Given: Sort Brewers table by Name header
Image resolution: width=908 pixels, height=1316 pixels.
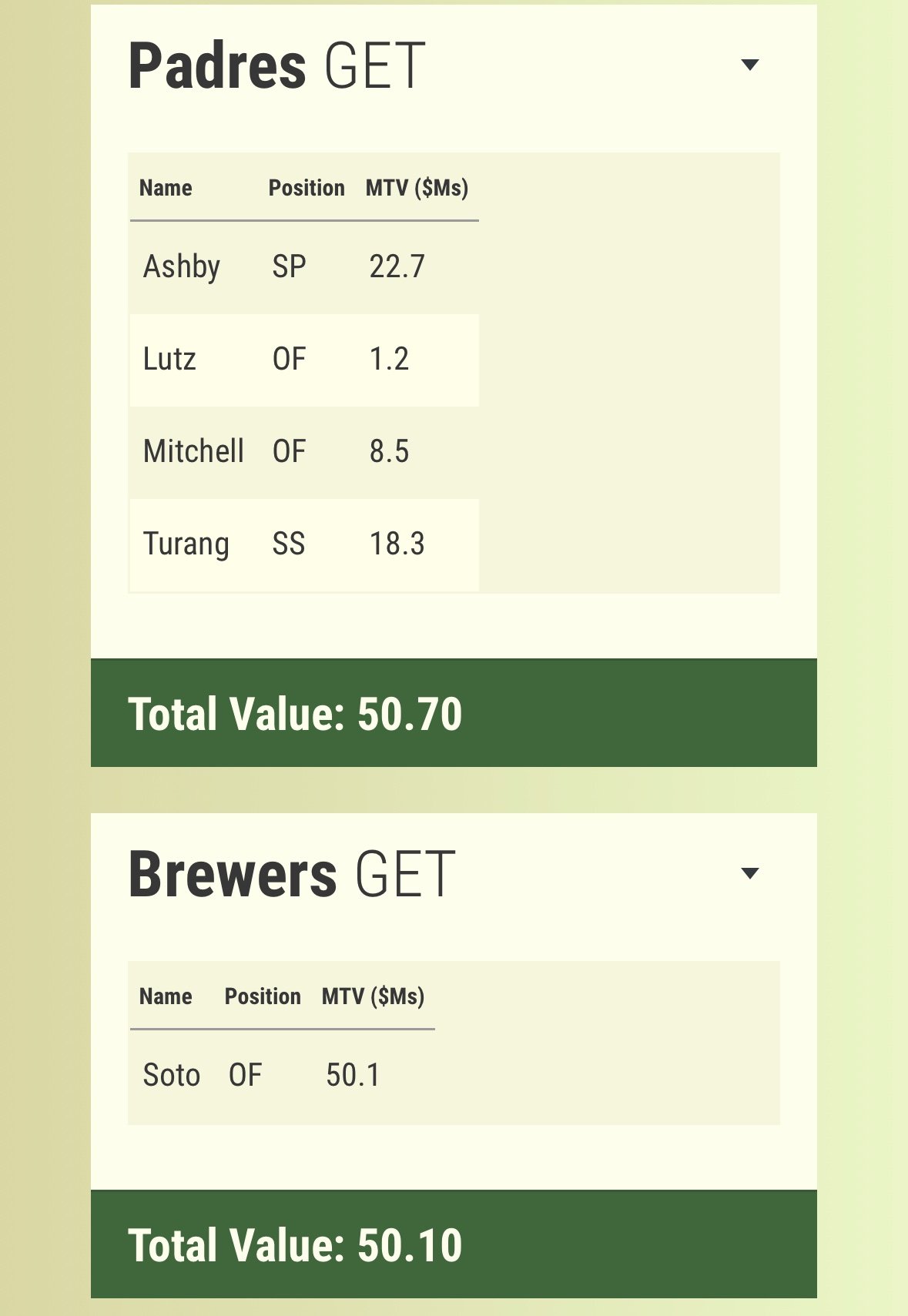Looking at the screenshot, I should tap(166, 996).
